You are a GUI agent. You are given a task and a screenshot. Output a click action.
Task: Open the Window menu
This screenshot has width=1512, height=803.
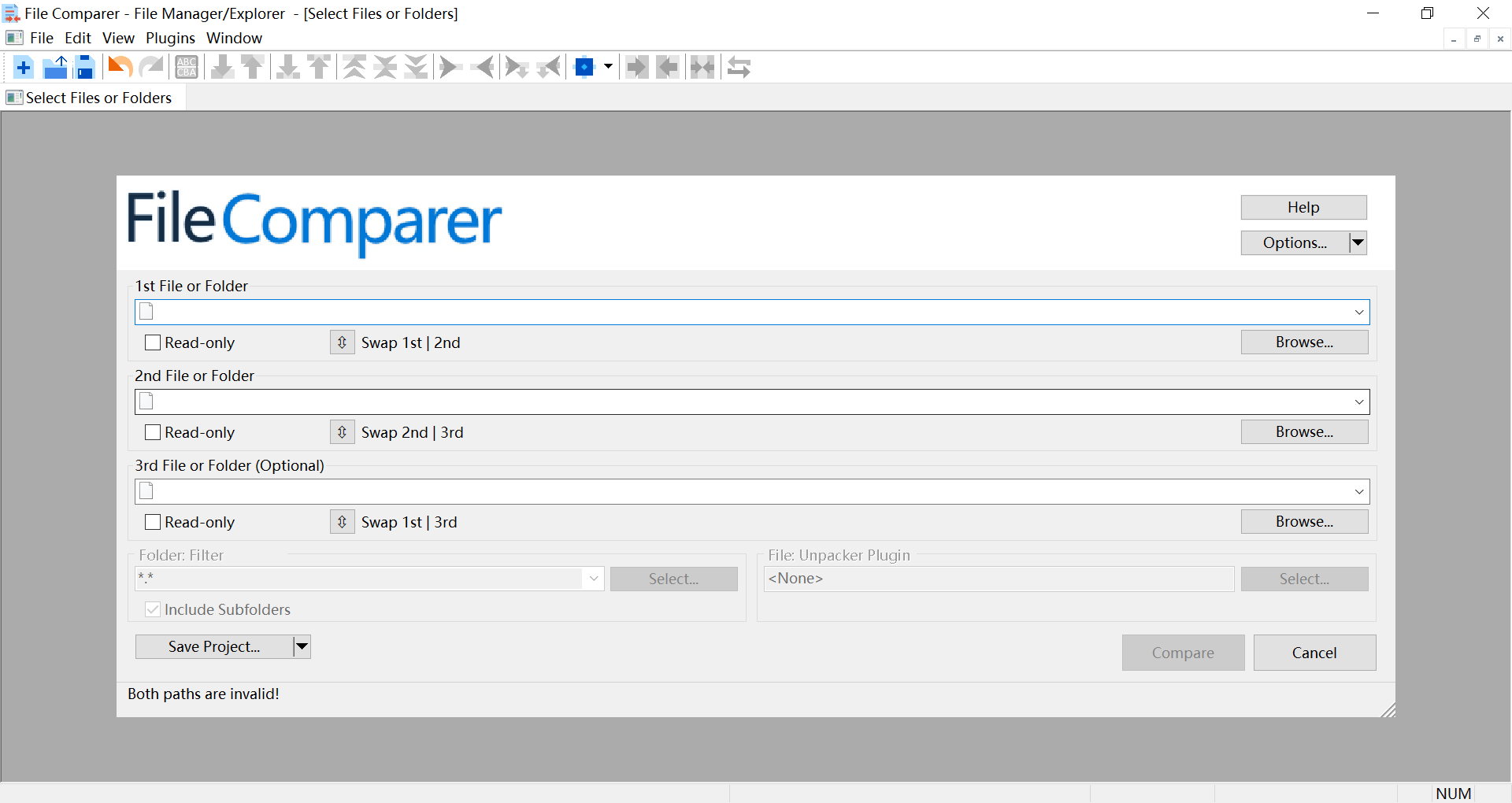234,38
